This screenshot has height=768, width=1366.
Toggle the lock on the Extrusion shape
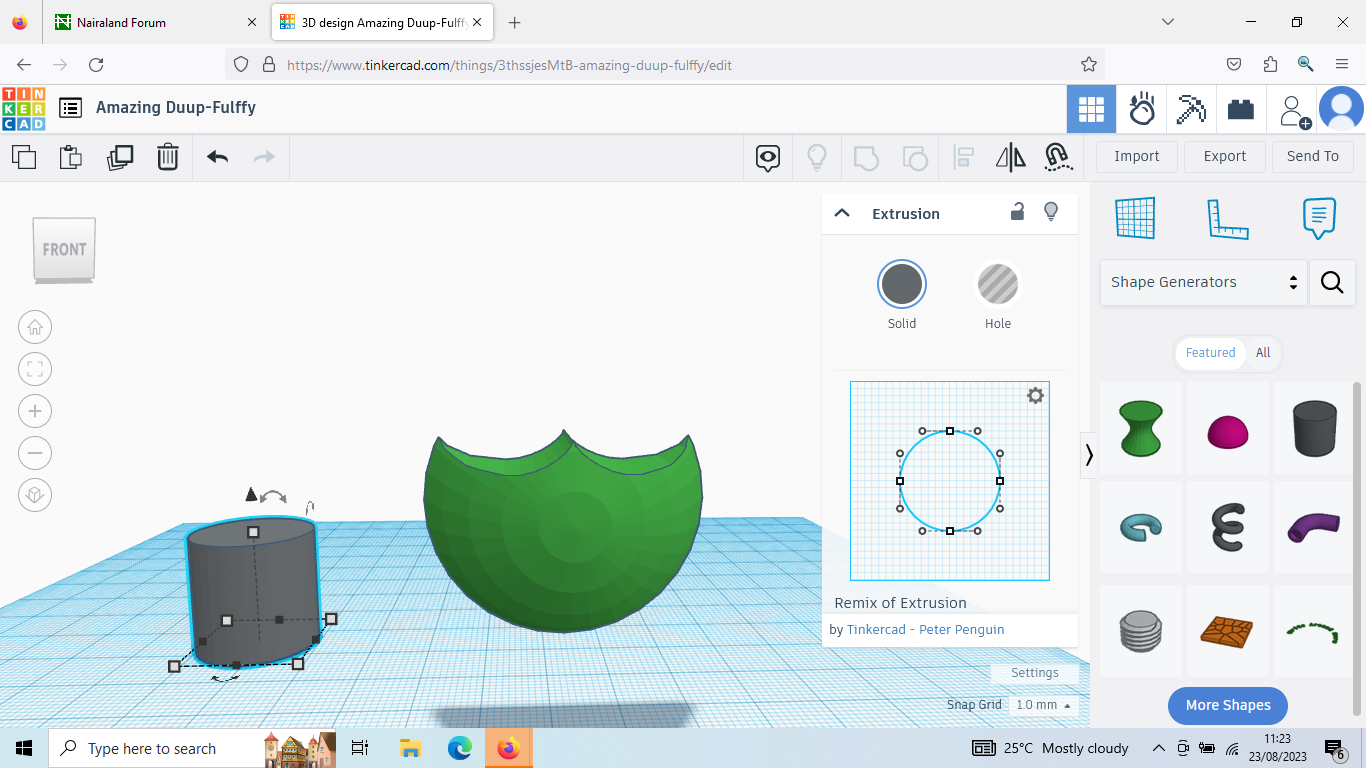(1017, 212)
